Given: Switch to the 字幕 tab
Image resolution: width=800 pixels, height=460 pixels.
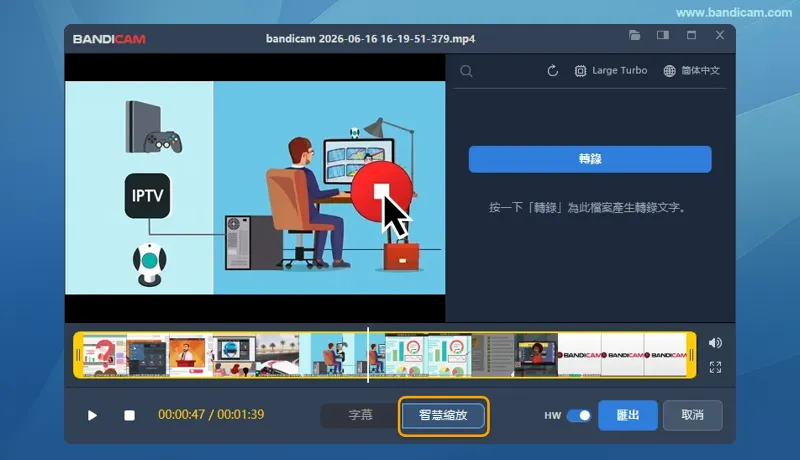Looking at the screenshot, I should click(x=360, y=415).
